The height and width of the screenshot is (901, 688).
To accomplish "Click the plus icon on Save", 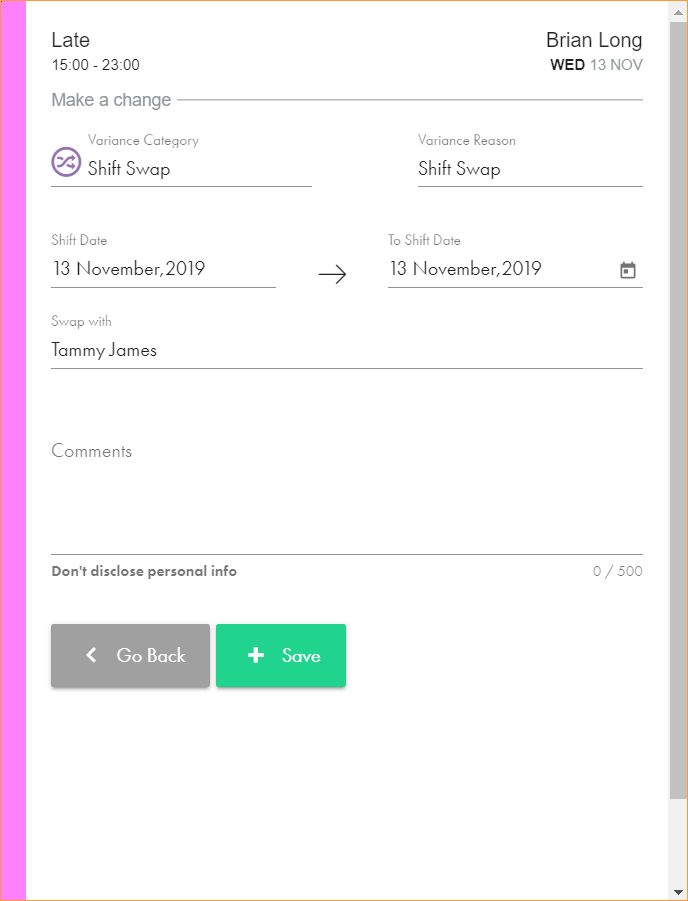I will coord(256,655).
